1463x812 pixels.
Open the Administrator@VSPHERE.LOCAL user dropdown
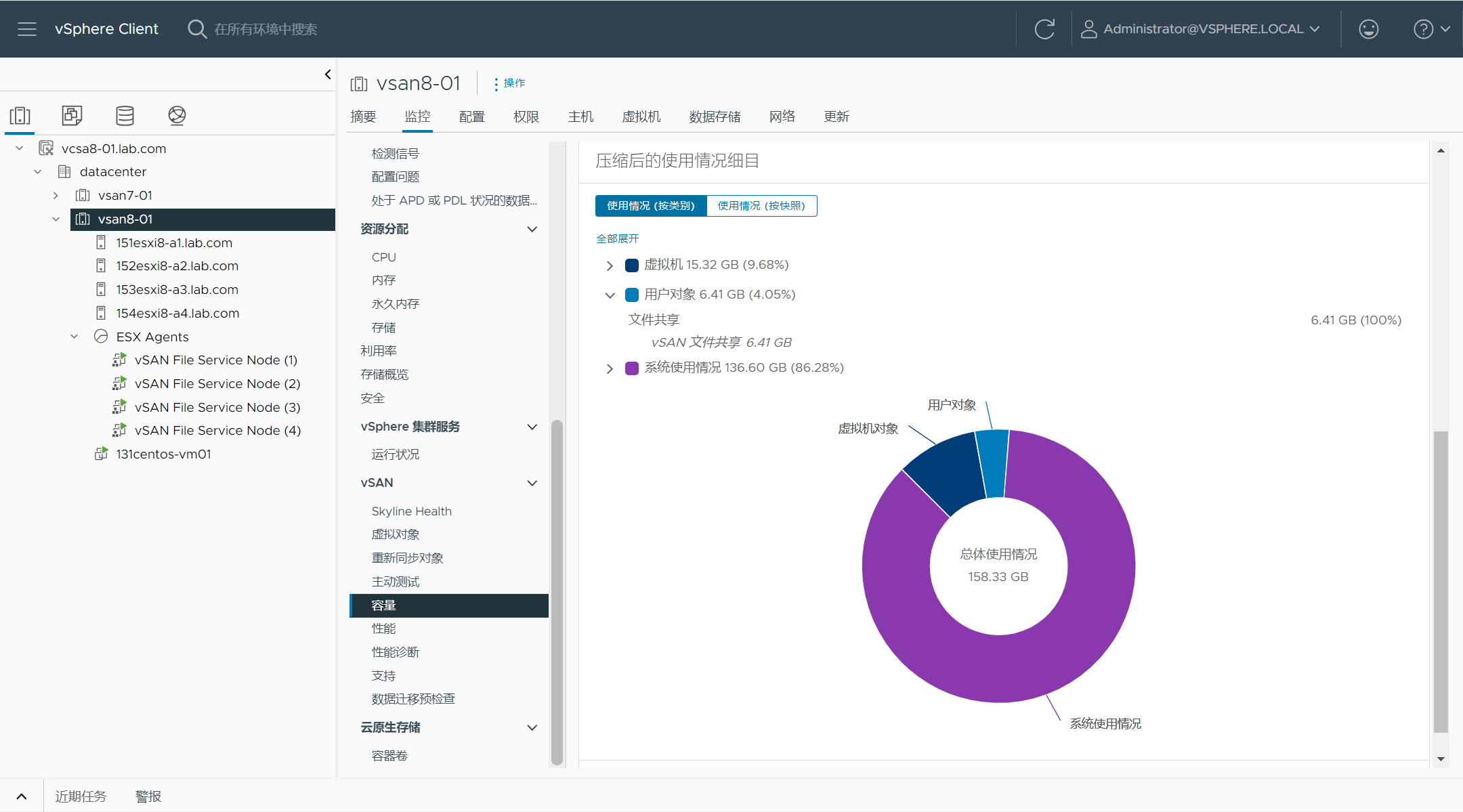(1200, 29)
